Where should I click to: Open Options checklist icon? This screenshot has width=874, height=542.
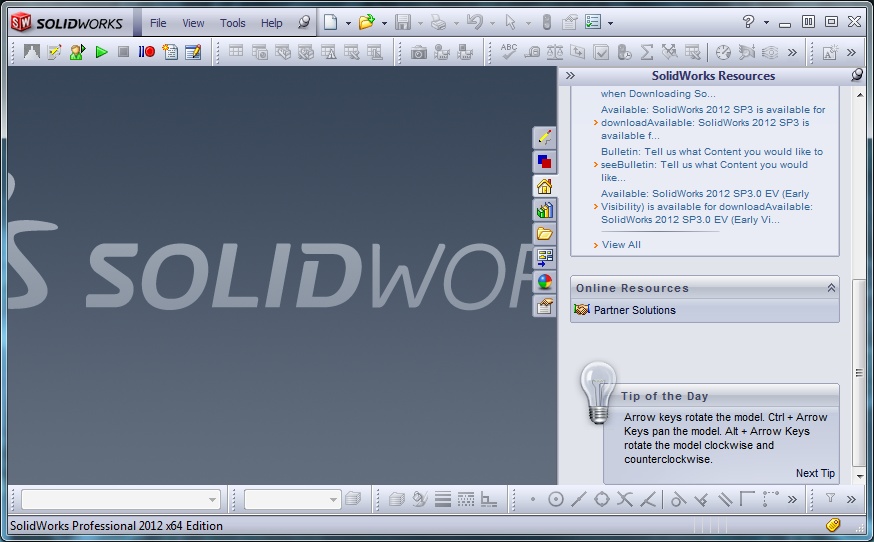593,22
